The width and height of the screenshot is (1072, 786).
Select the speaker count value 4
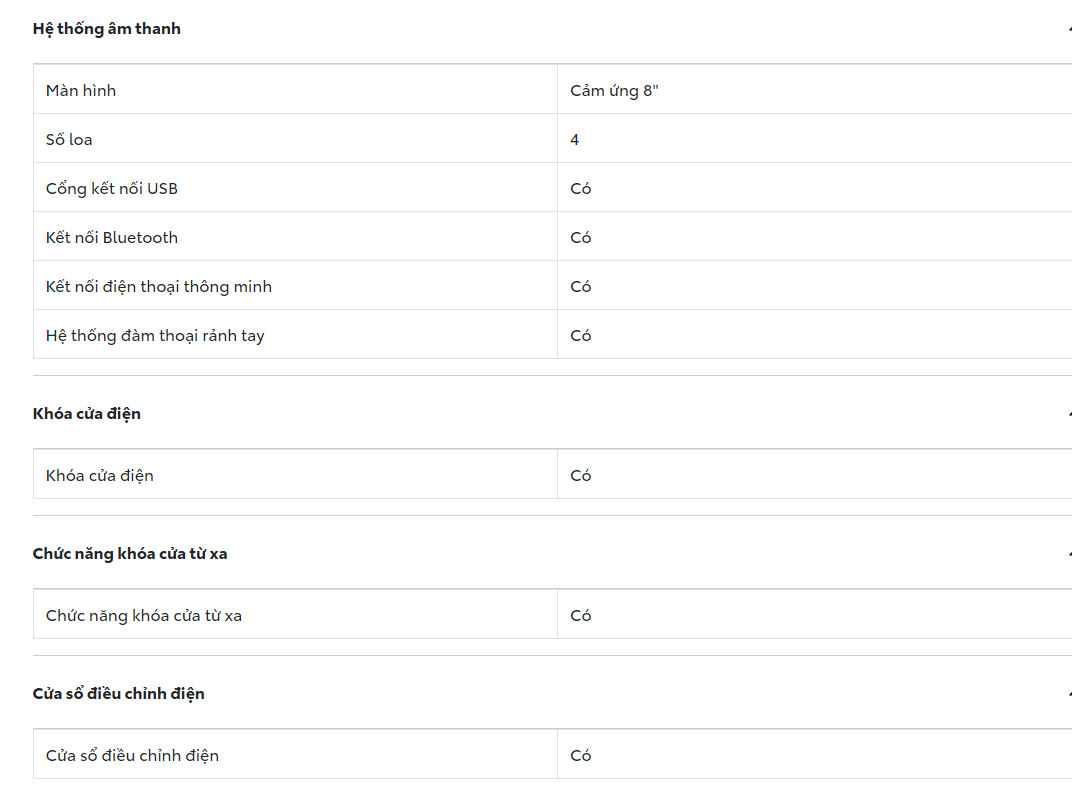coord(575,140)
